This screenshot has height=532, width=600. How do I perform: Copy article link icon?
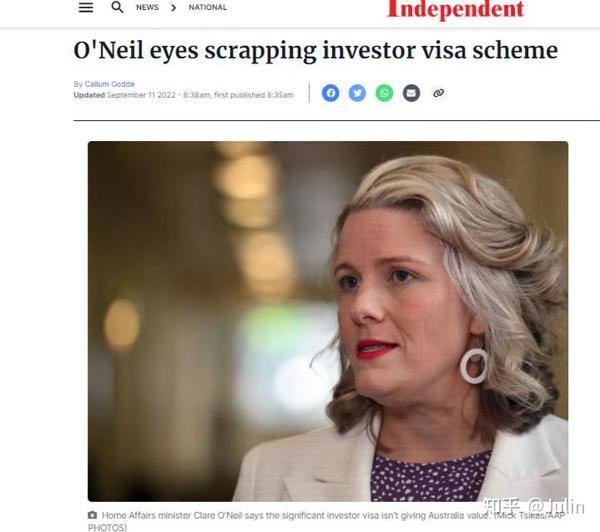tap(439, 93)
